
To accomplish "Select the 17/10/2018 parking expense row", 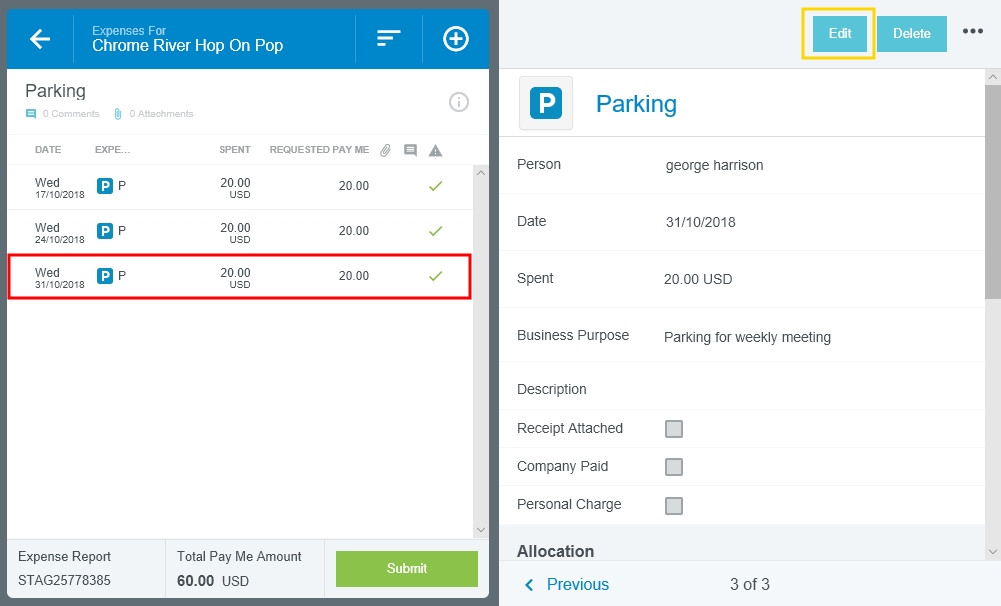I will point(238,187).
